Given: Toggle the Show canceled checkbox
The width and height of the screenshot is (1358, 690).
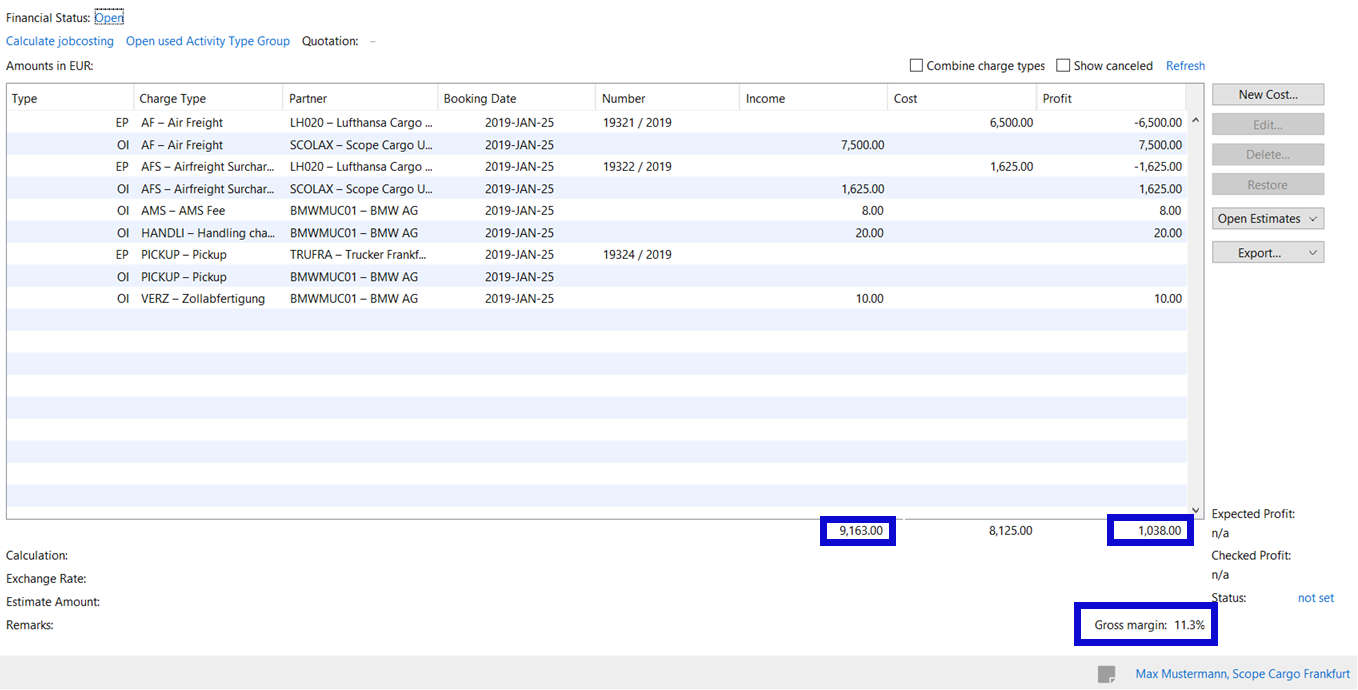Looking at the screenshot, I should coord(1063,66).
